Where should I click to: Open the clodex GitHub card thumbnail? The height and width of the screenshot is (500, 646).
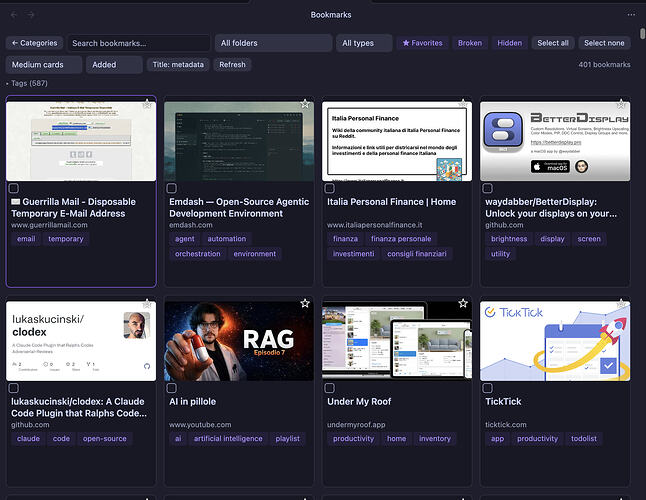point(81,341)
